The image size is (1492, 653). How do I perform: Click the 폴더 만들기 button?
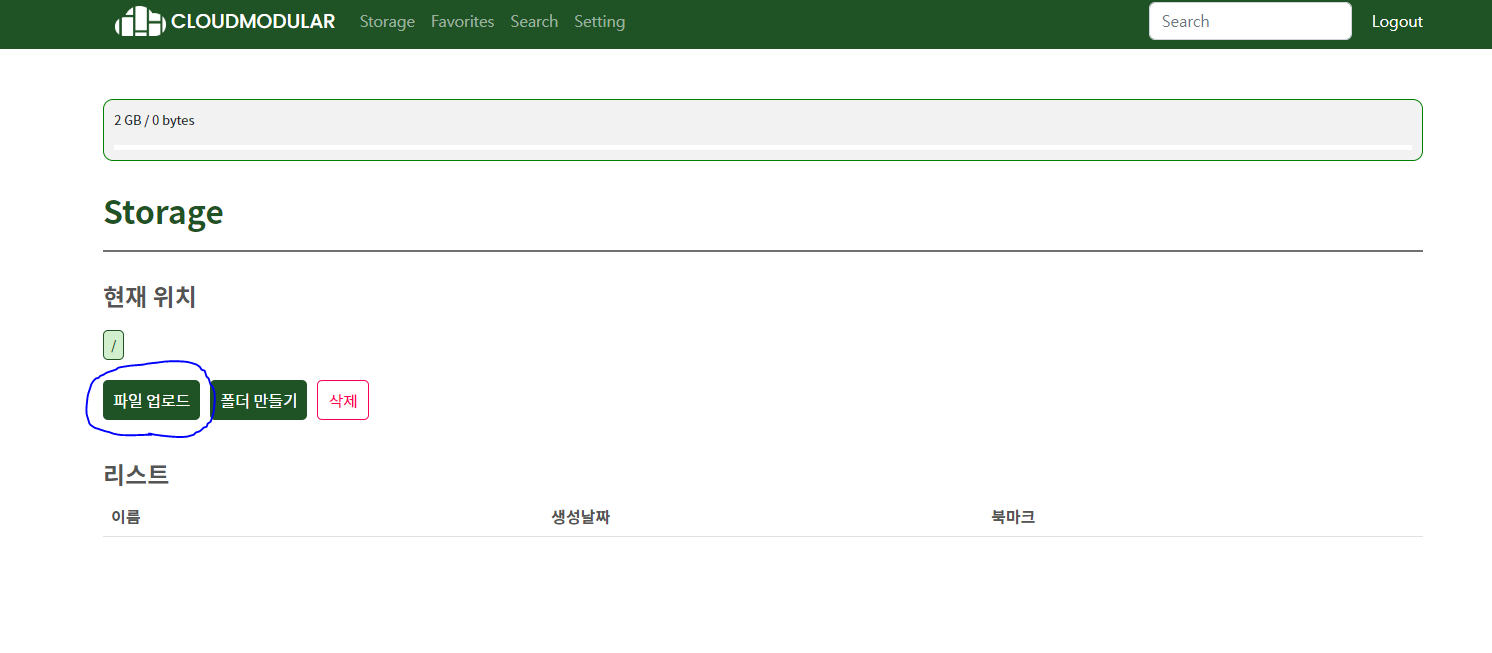pyautogui.click(x=259, y=400)
